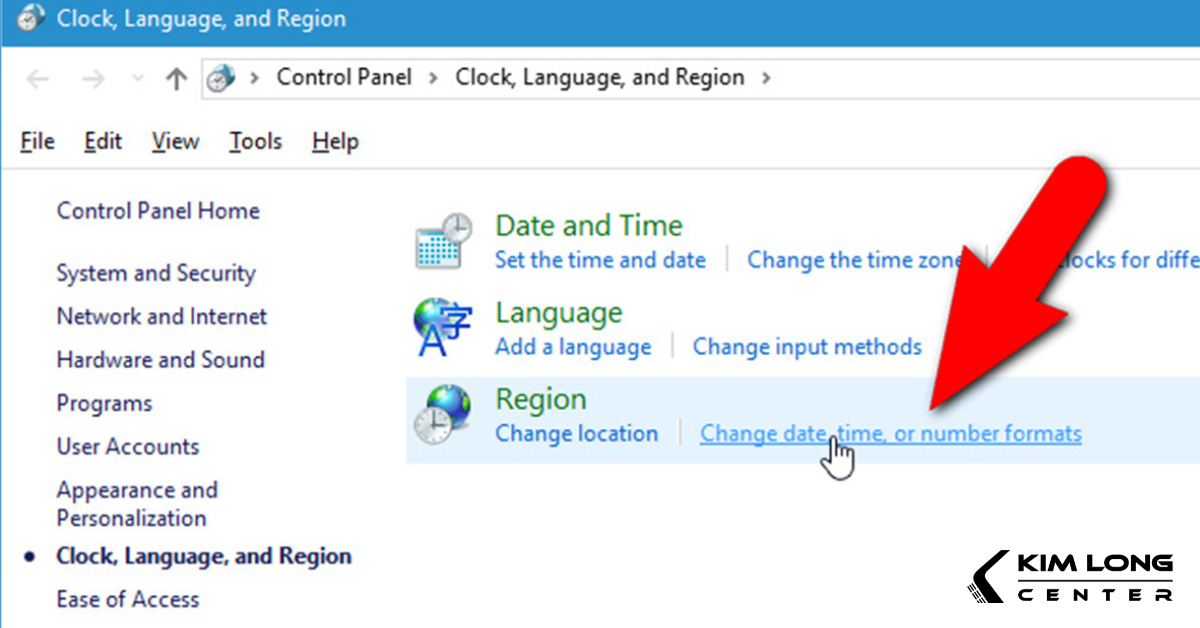Click Change date, time, or number formats
Viewport: 1200px width, 628px height.
[x=890, y=433]
